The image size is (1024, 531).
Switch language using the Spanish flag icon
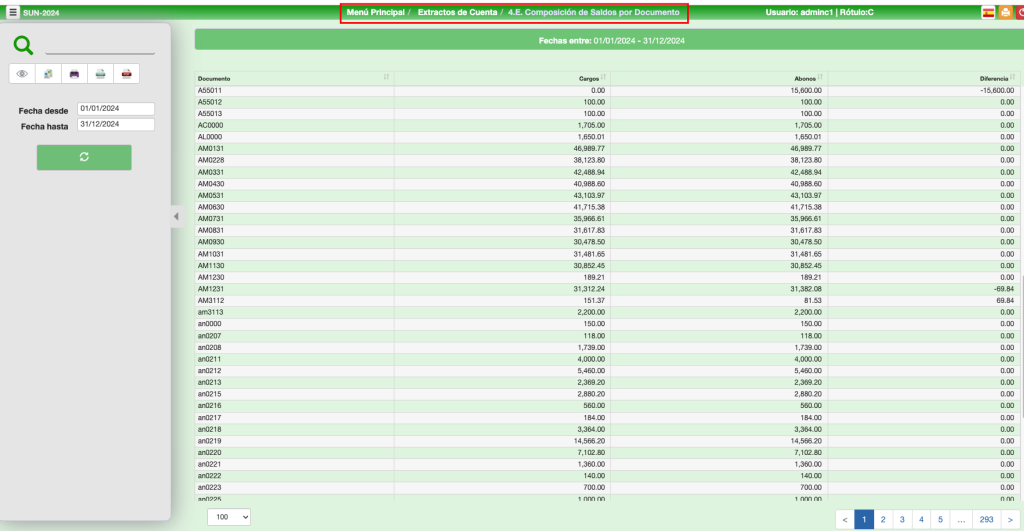[987, 13]
